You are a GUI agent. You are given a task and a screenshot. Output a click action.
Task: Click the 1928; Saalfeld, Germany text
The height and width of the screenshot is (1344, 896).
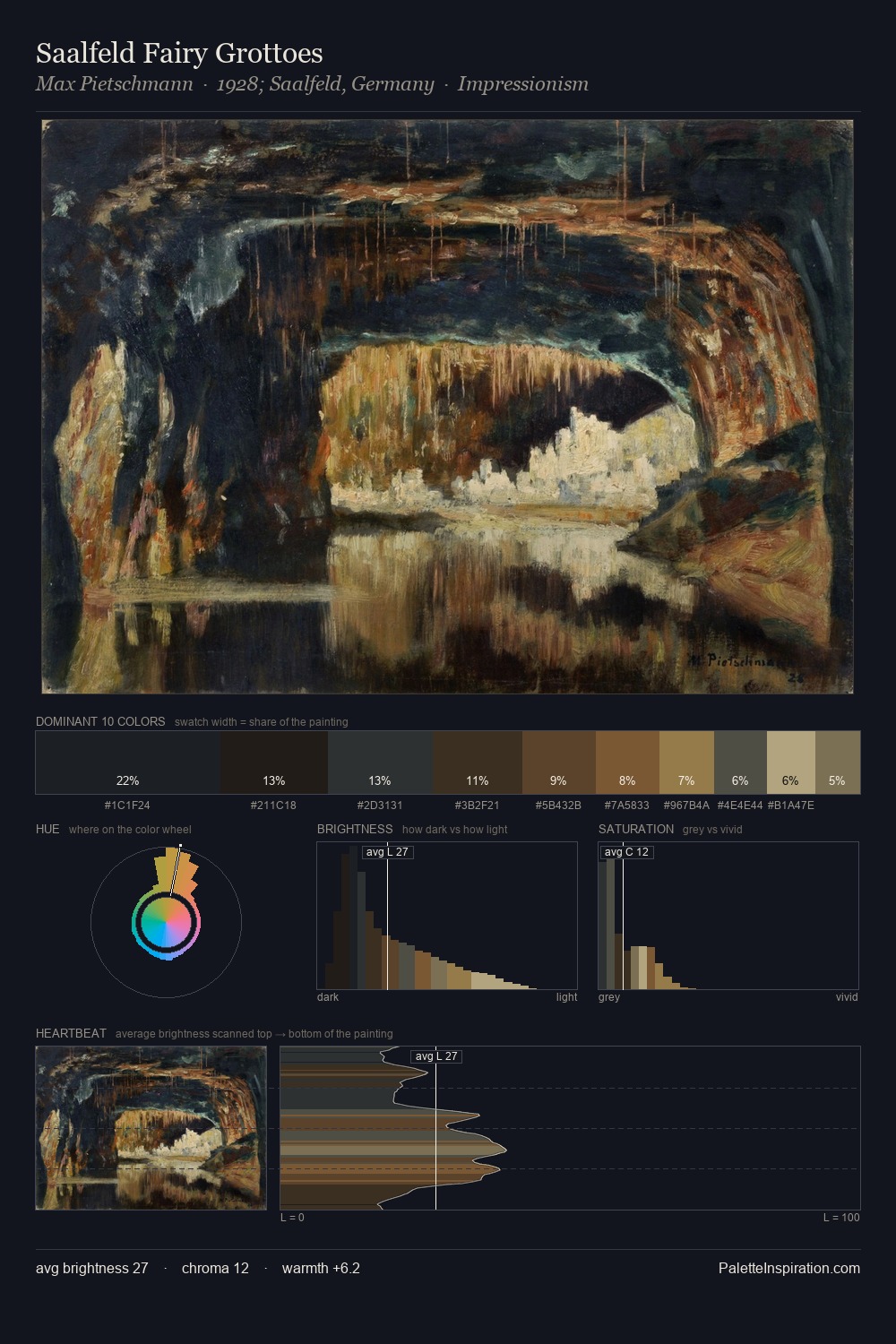click(x=325, y=84)
